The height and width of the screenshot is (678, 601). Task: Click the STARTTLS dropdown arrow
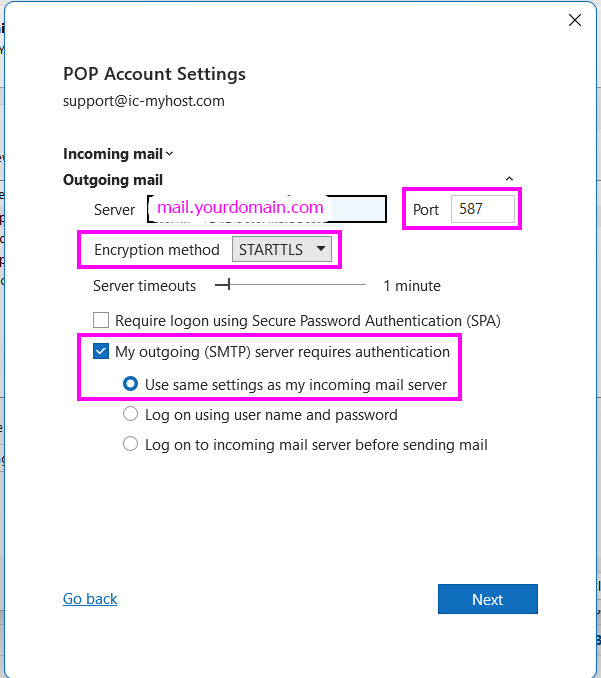pyautogui.click(x=320, y=250)
